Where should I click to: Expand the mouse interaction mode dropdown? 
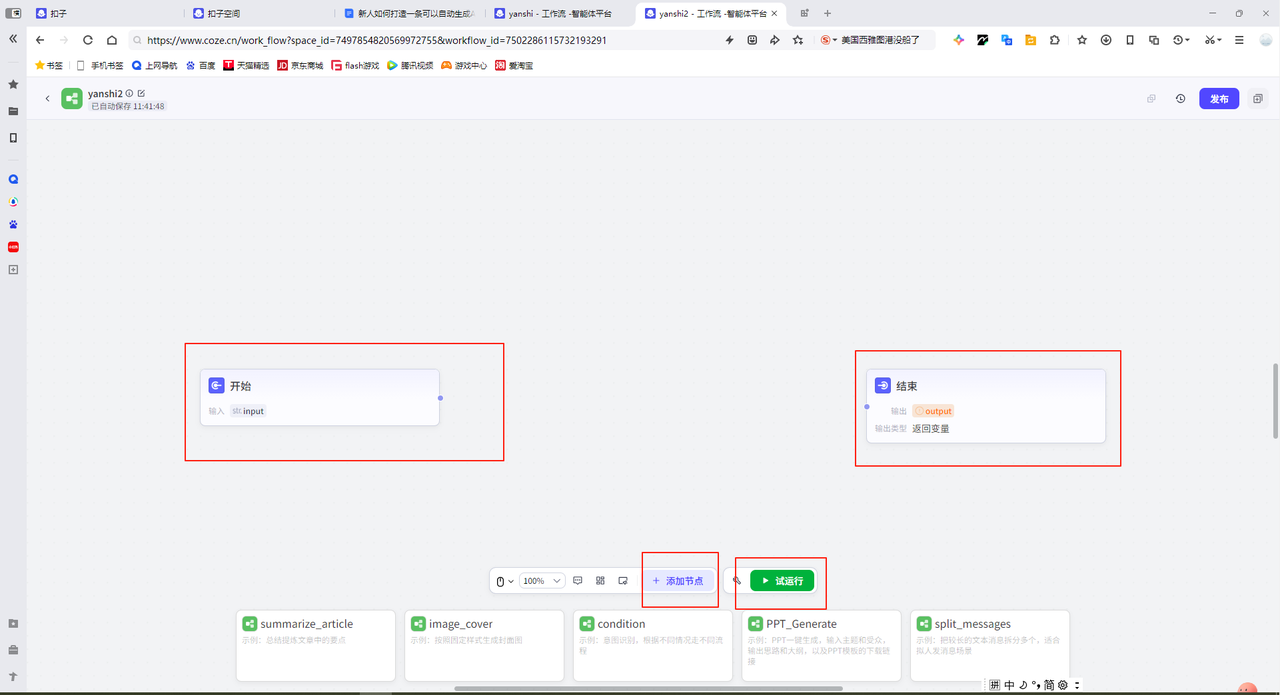click(505, 581)
